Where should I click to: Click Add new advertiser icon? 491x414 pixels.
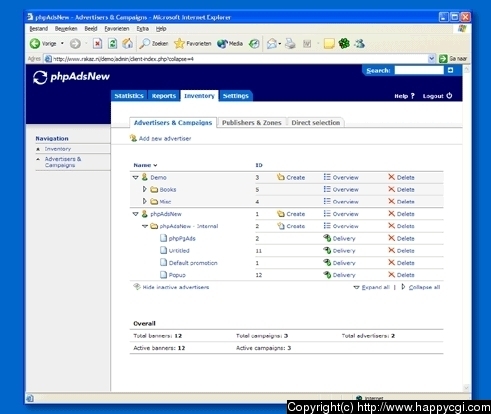133,138
